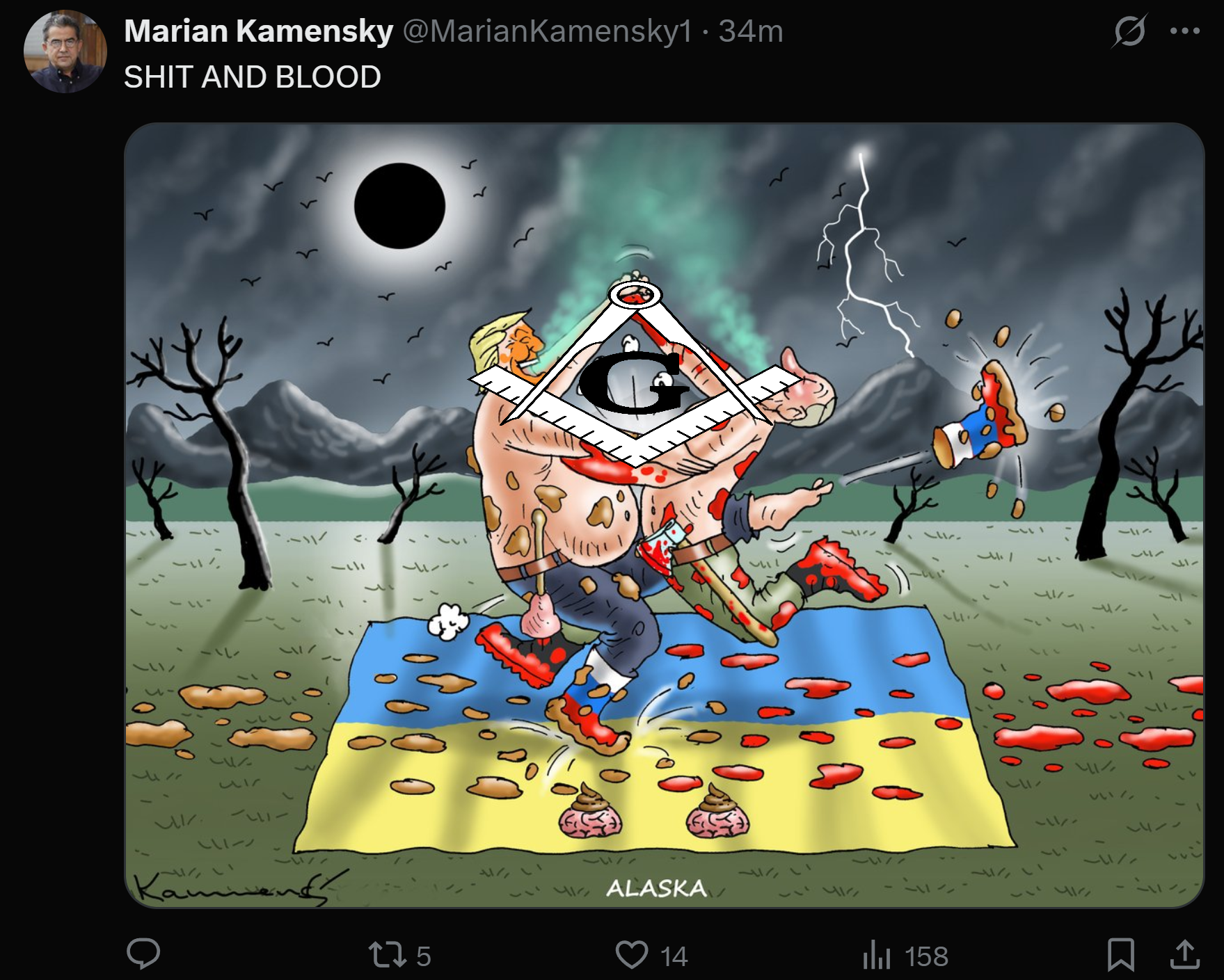Open the three-dots more options menu
Viewport: 1224px width, 980px height.
1185,31
